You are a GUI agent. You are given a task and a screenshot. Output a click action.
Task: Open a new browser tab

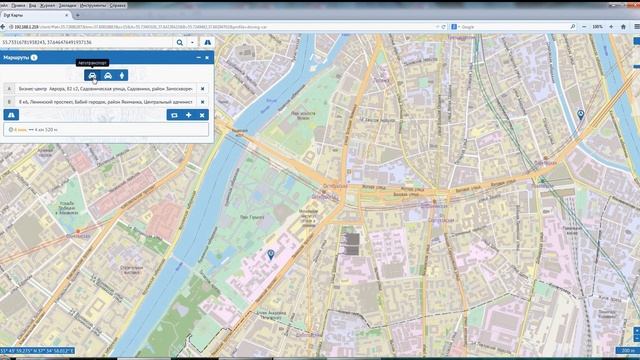(x=78, y=15)
